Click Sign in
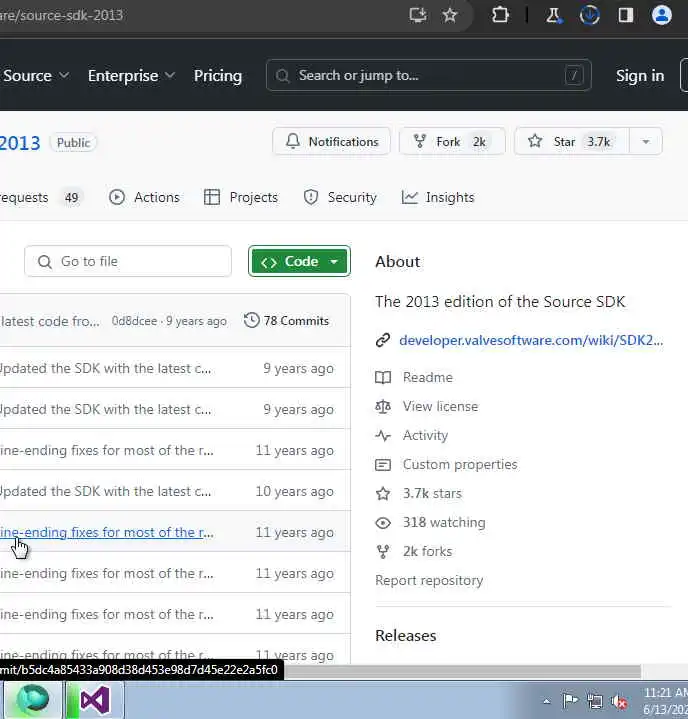 tap(640, 76)
